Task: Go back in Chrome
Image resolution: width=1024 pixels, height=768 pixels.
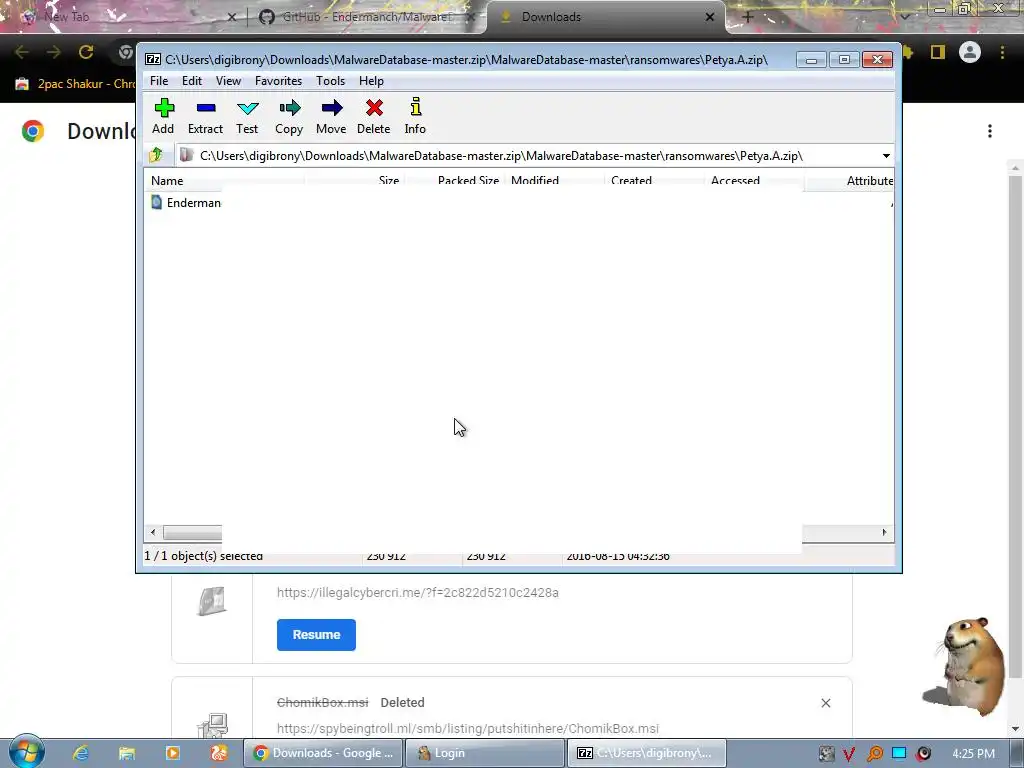Action: [x=22, y=52]
